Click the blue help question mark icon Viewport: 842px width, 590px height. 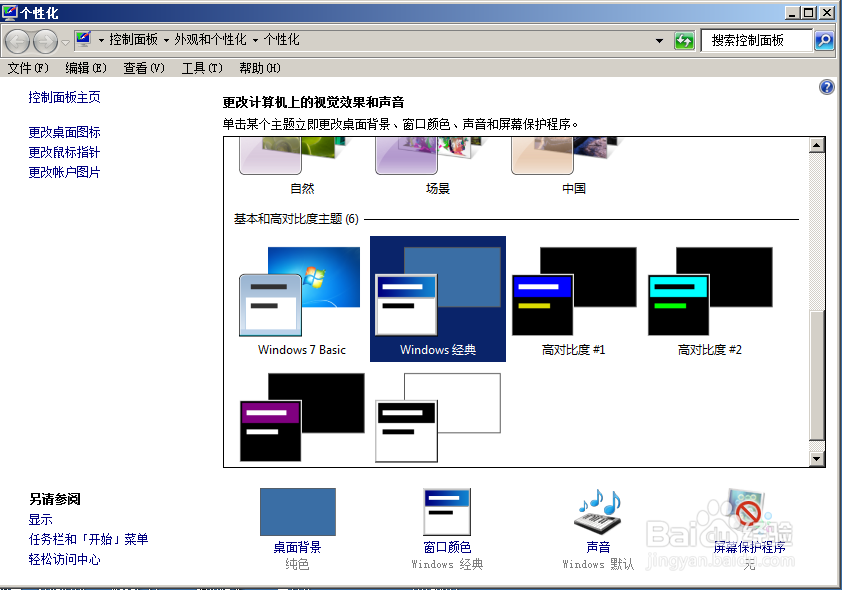point(826,87)
